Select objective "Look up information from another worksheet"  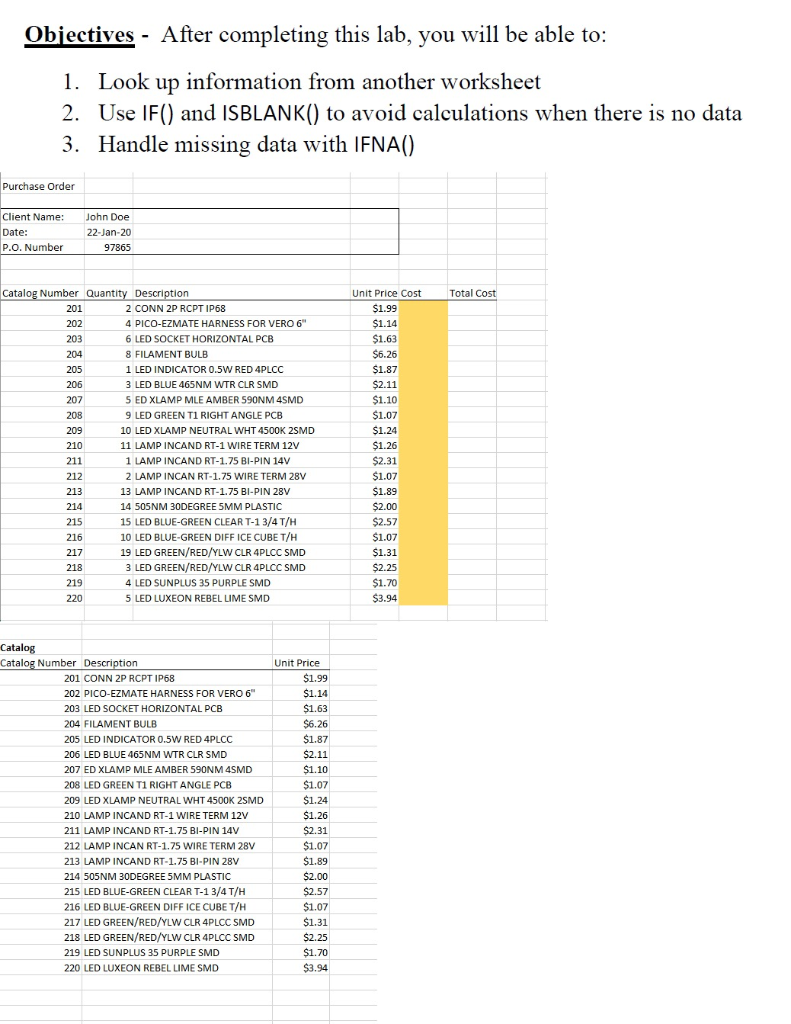pos(319,82)
